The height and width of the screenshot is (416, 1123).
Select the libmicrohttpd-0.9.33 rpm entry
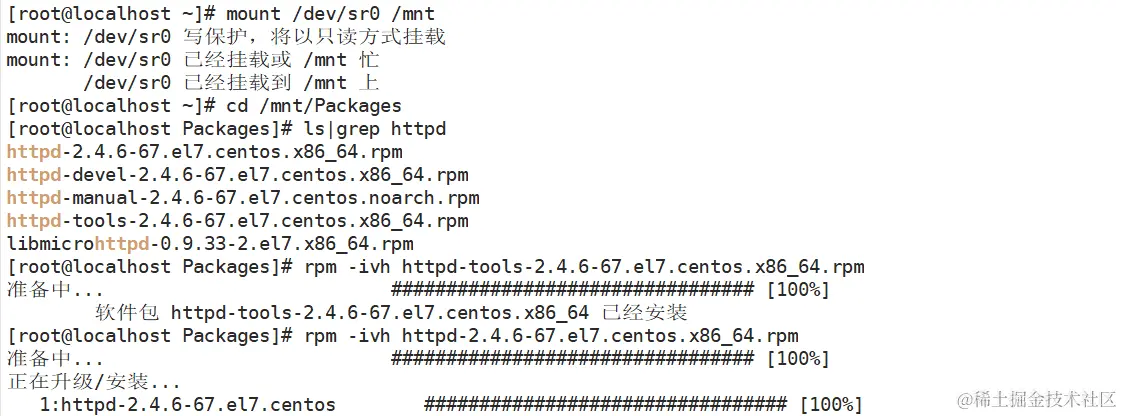pyautogui.click(x=209, y=244)
